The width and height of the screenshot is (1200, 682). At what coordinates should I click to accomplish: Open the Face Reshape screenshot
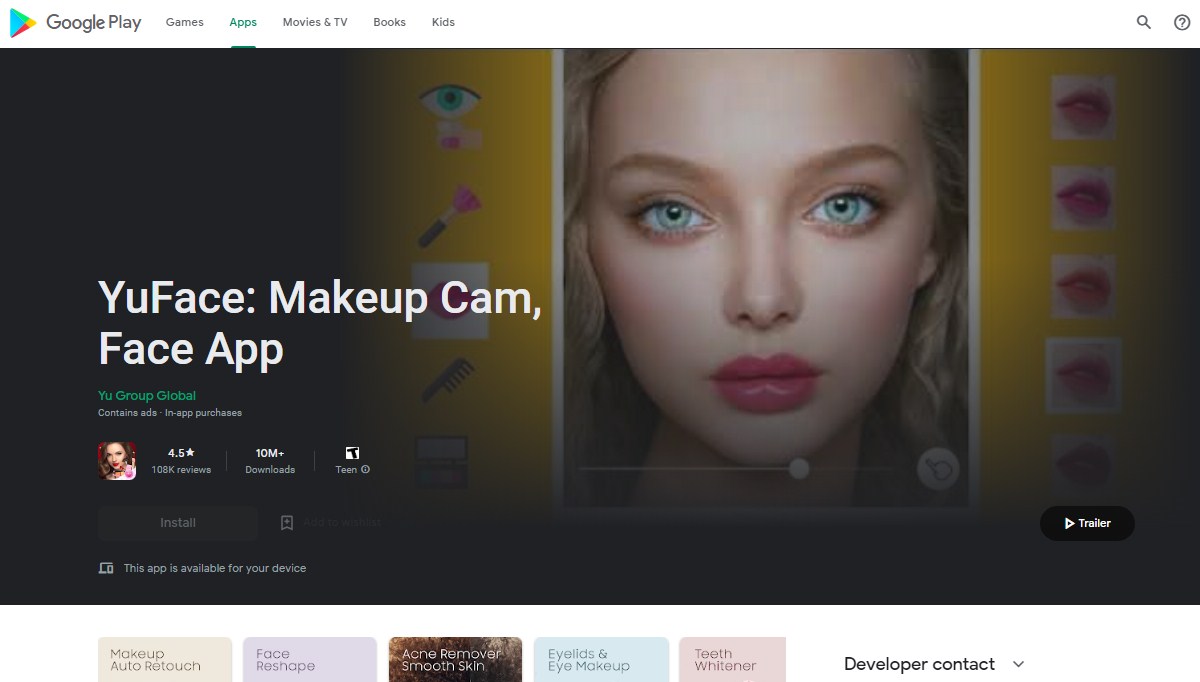coord(310,660)
